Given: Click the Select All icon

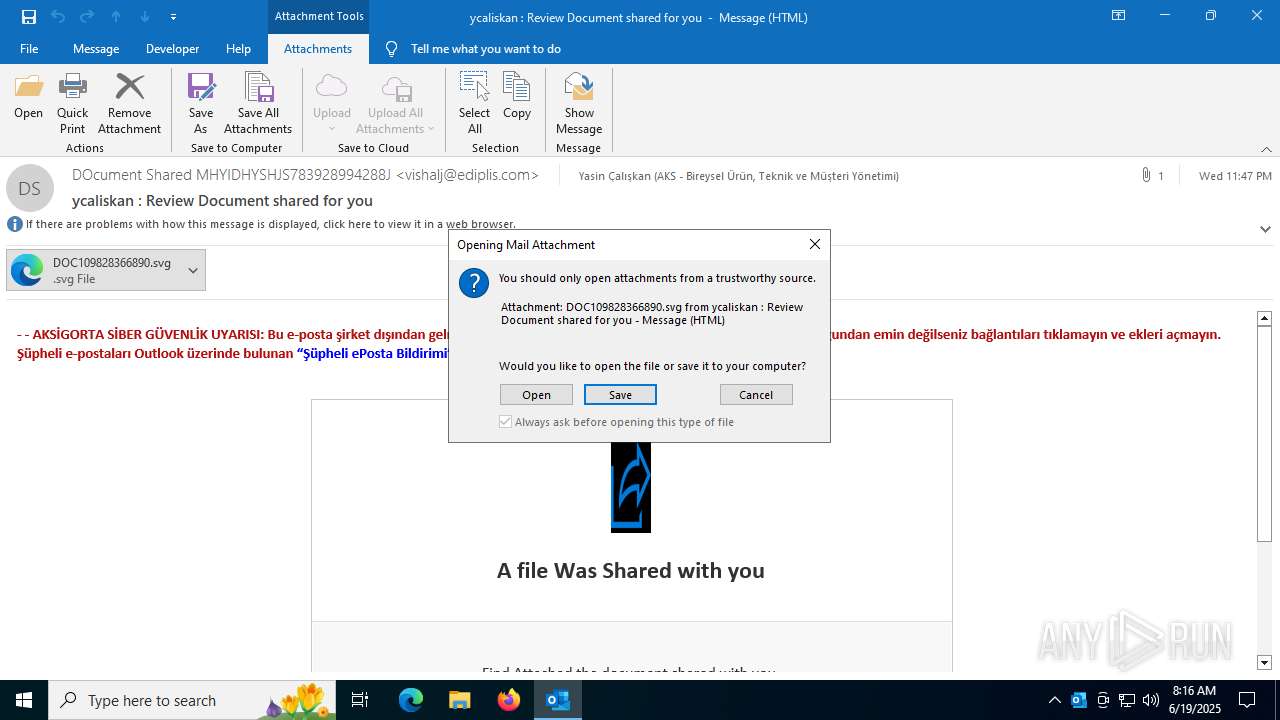Looking at the screenshot, I should [x=474, y=103].
